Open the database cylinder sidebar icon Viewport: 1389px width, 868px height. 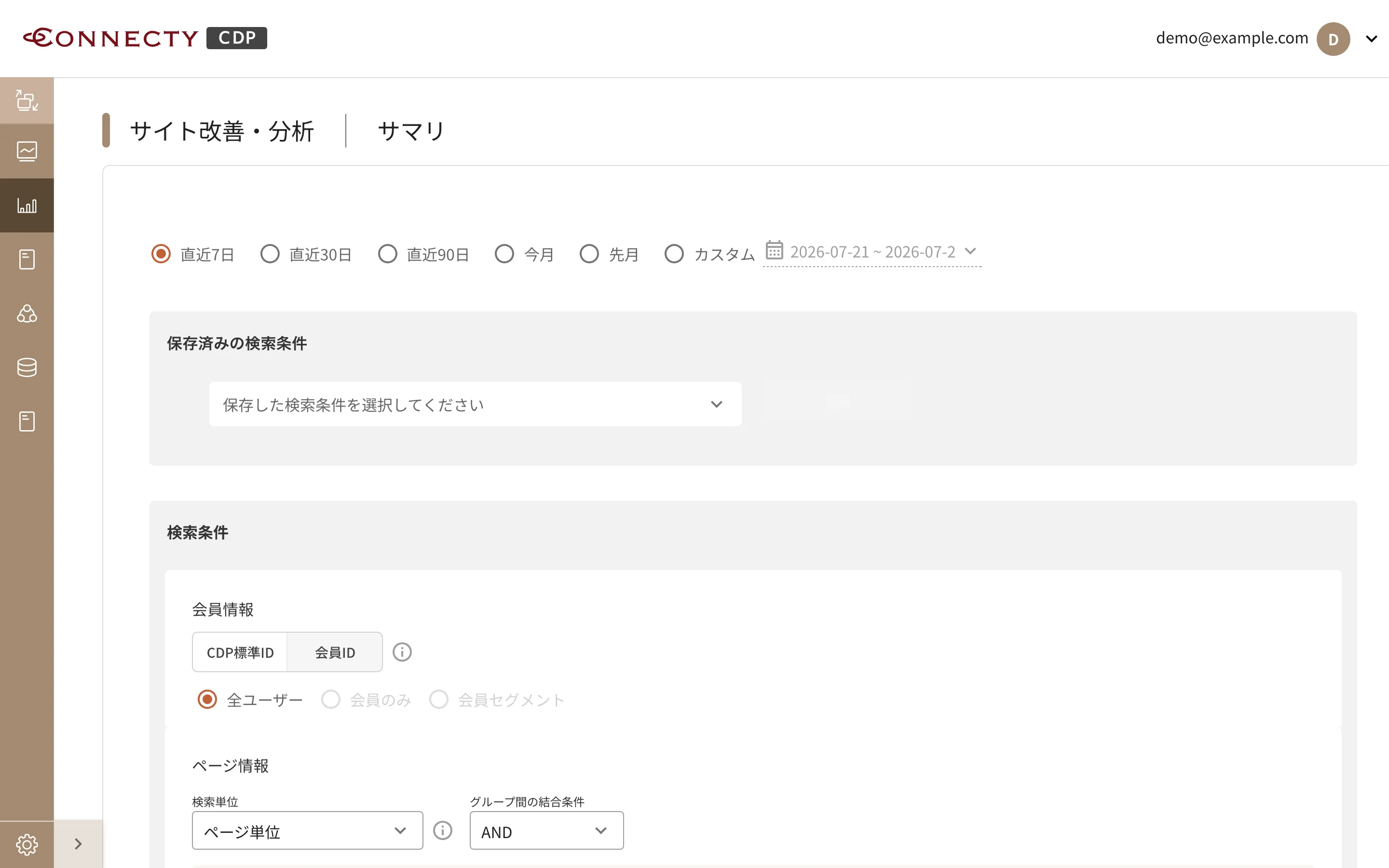[x=27, y=367]
